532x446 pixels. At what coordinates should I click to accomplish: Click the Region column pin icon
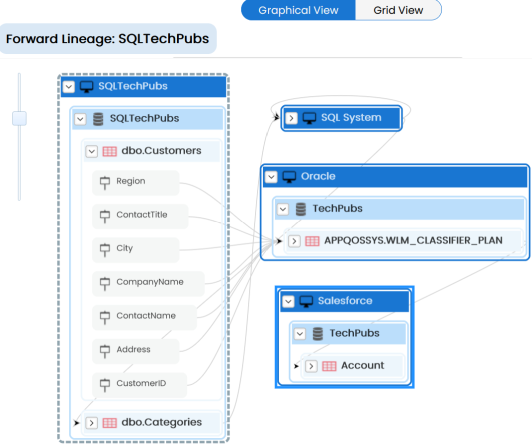105,182
